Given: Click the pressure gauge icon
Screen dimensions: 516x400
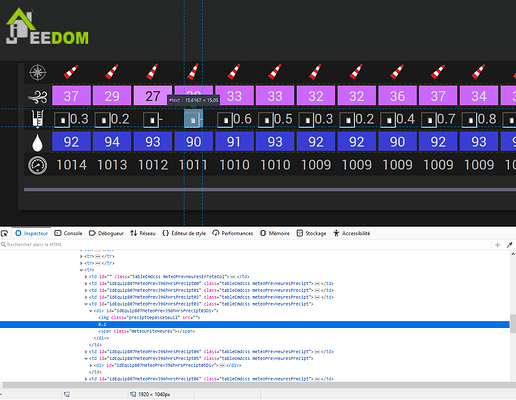Looking at the screenshot, I should tap(37, 165).
